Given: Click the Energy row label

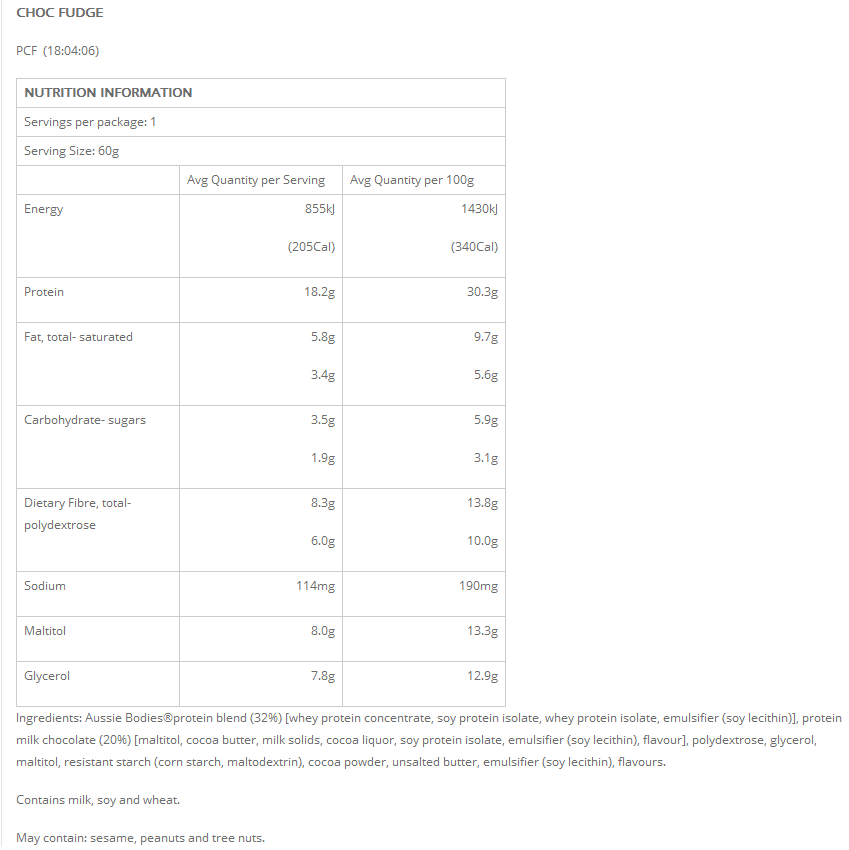Looking at the screenshot, I should [x=44, y=209].
